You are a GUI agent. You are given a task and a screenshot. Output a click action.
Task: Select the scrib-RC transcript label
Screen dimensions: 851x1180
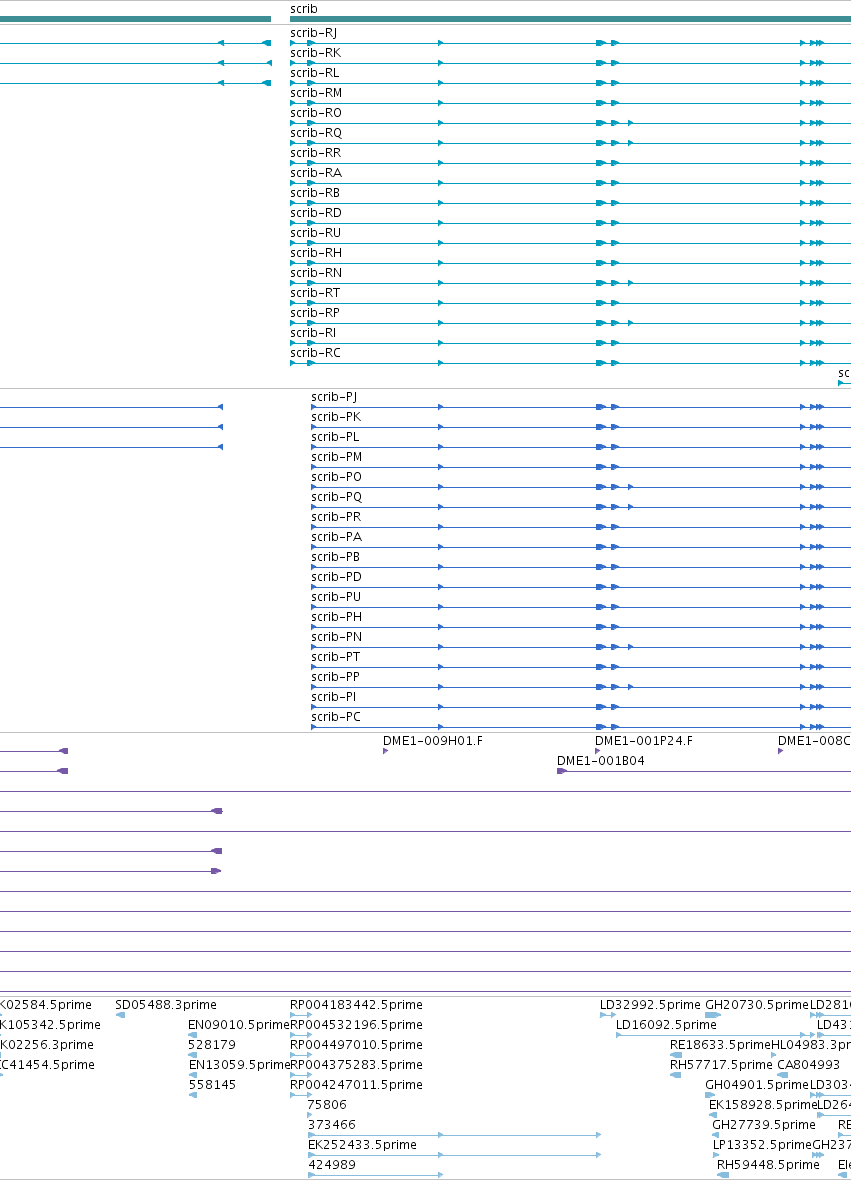(315, 353)
